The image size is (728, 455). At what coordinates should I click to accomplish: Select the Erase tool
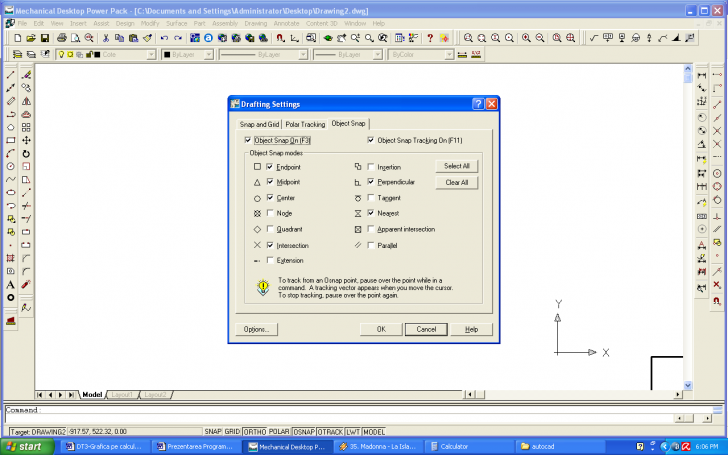point(26,75)
